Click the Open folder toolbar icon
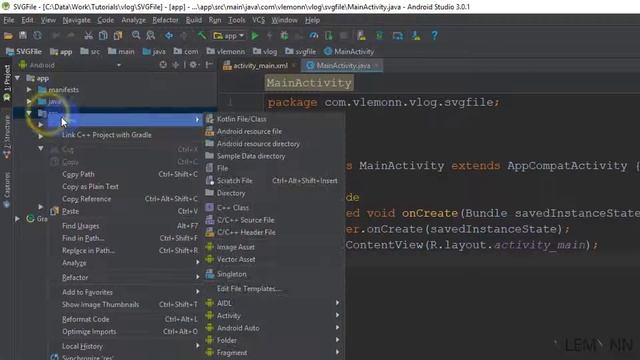 coord(8,36)
